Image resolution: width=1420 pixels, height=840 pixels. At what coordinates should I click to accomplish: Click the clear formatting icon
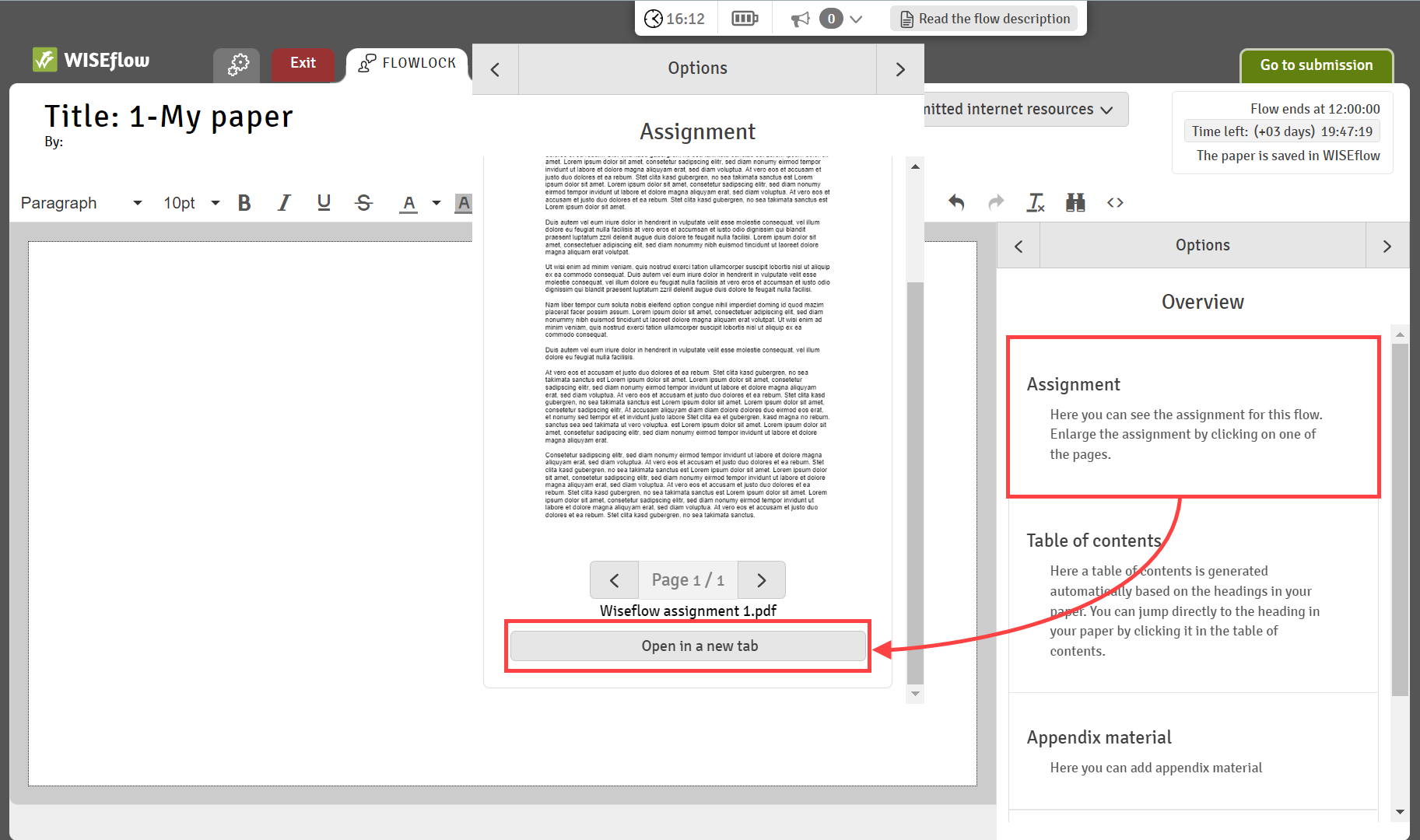(1036, 203)
